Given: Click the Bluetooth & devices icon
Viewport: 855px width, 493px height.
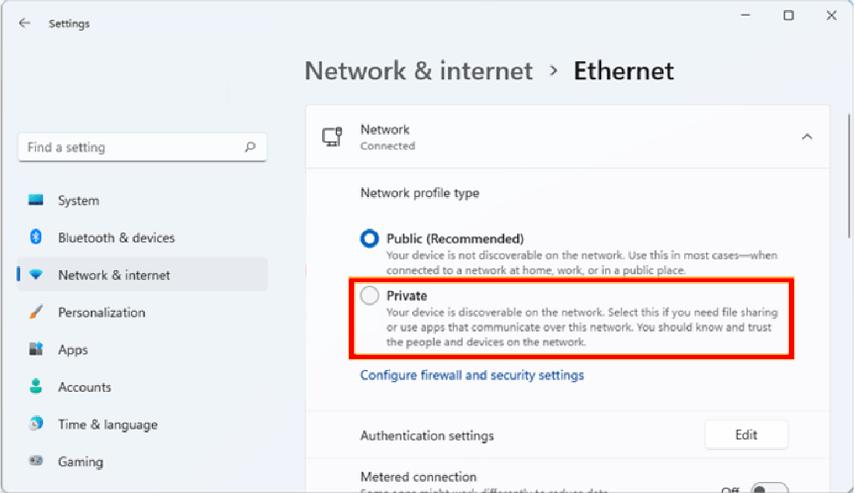Looking at the screenshot, I should click(36, 237).
